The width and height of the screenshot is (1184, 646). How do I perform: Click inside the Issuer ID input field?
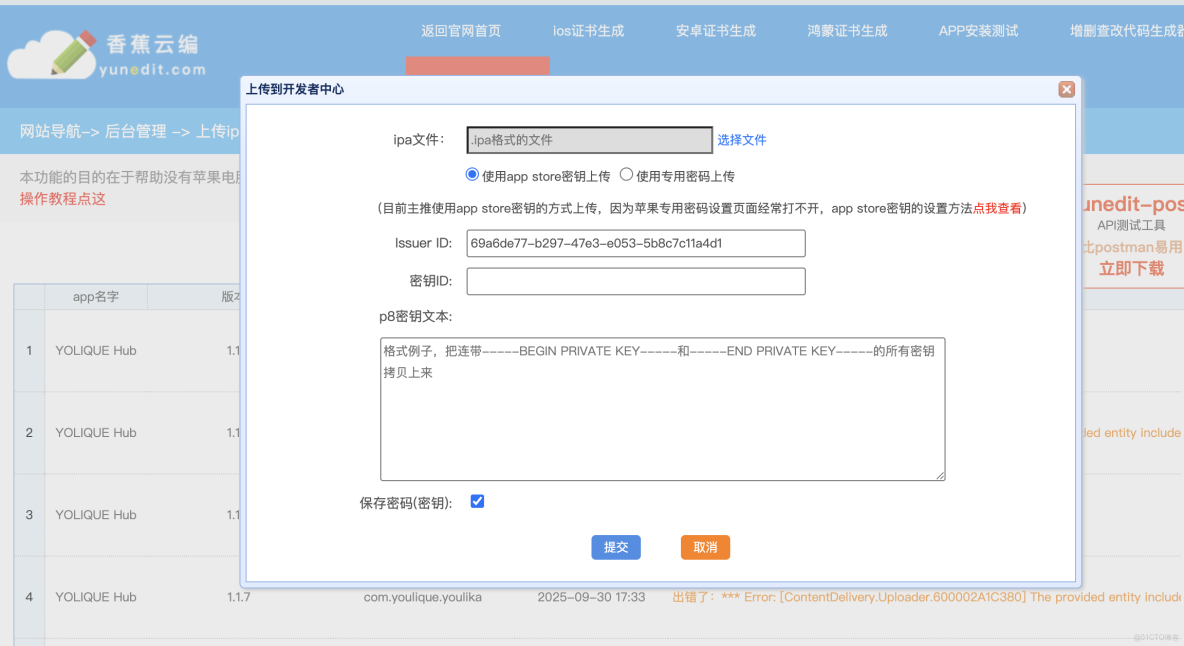(636, 243)
